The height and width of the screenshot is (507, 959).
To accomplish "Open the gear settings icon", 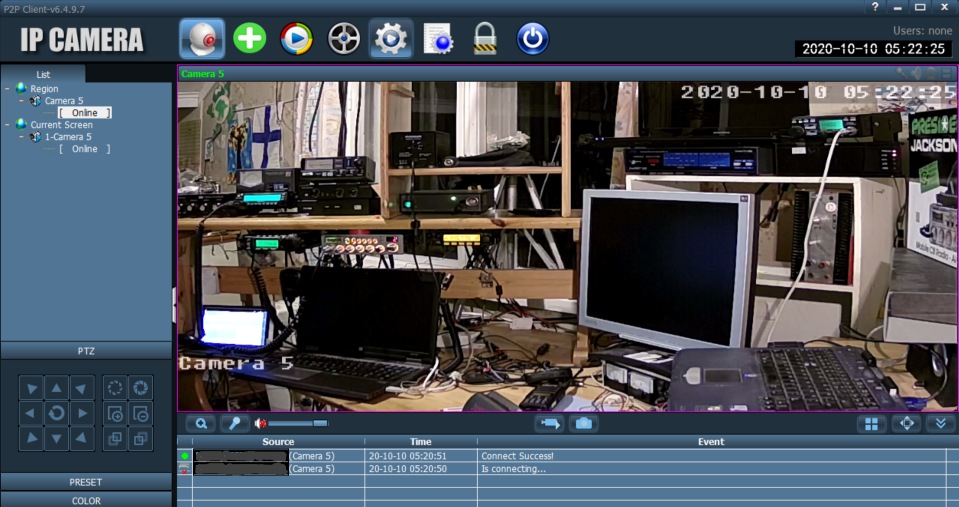I will [x=391, y=39].
